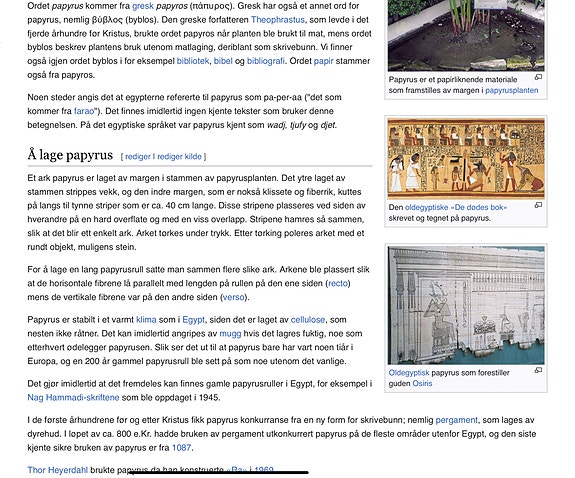Click enlarge icon beside De dødes bok caption
Image resolution: width=575 pixels, height=478 pixels.
(538, 205)
